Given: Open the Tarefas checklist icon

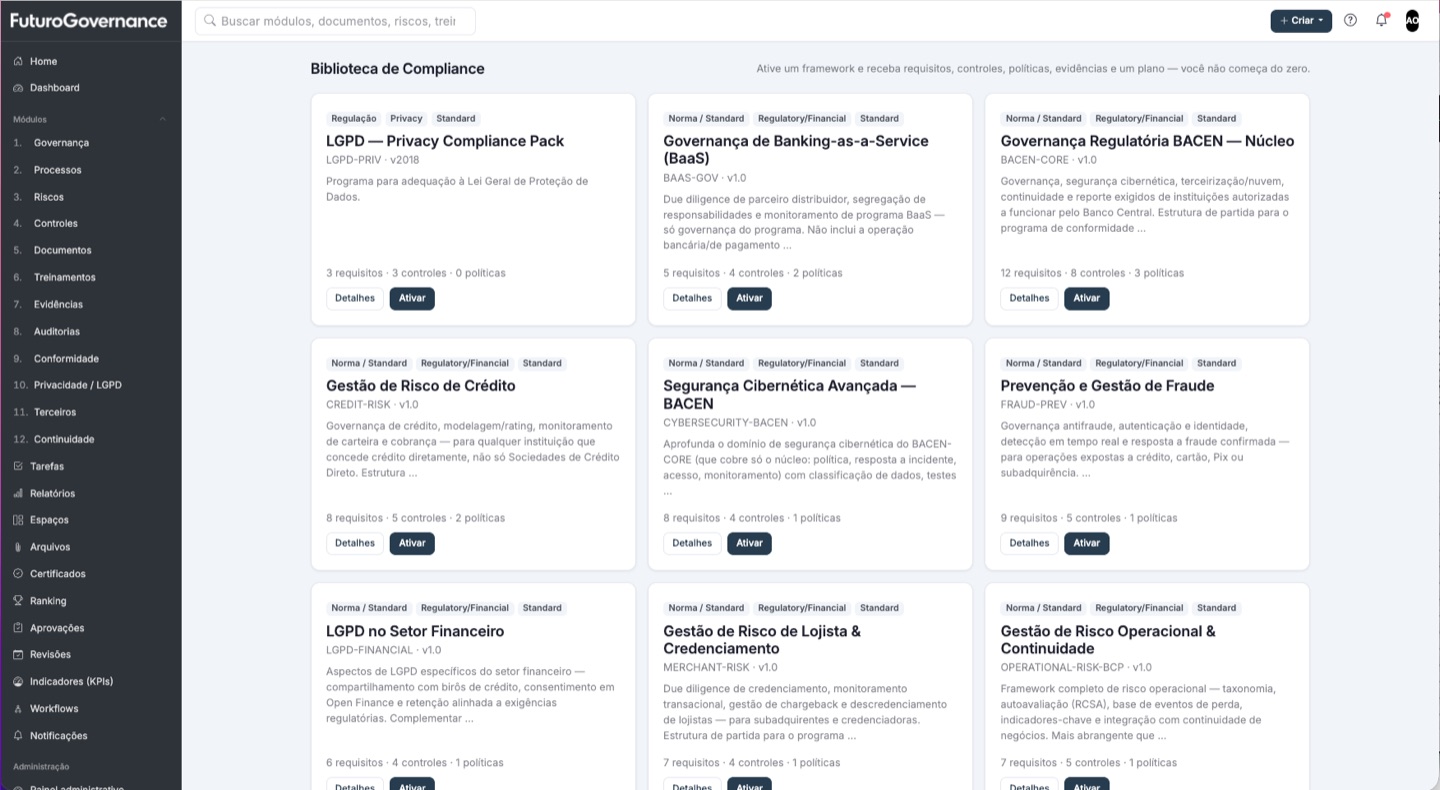Looking at the screenshot, I should pos(19,466).
